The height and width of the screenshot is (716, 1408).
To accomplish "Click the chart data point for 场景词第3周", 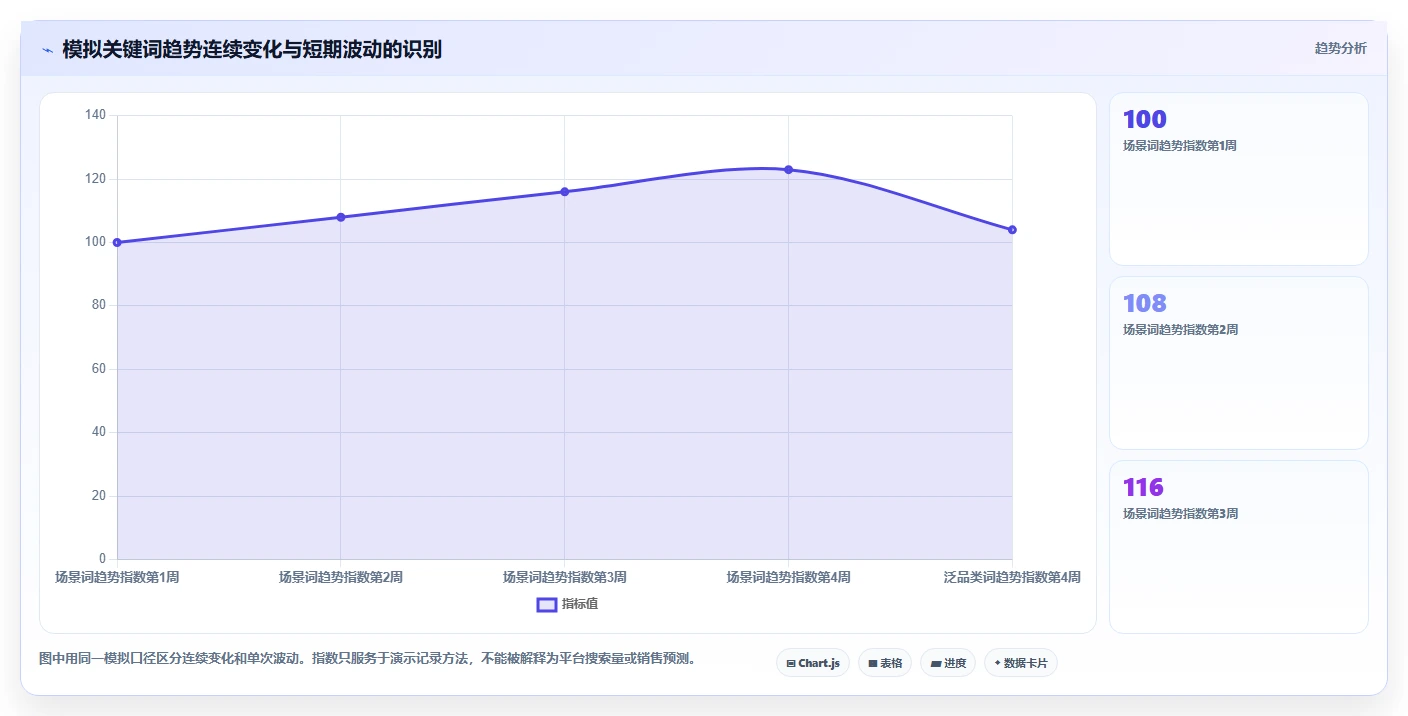I will [565, 191].
